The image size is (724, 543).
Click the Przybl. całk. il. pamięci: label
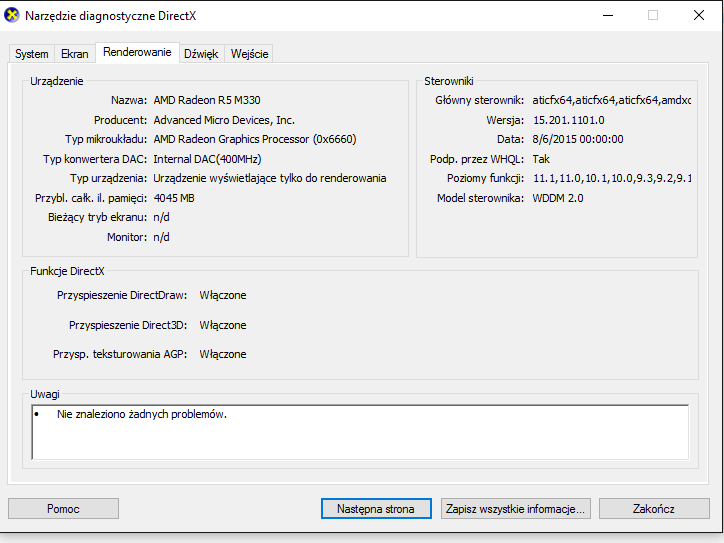pos(91,198)
